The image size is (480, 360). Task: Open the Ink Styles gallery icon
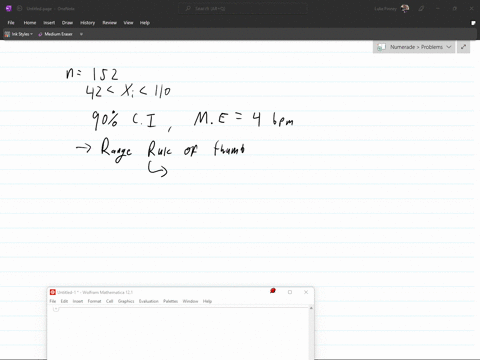[7, 34]
